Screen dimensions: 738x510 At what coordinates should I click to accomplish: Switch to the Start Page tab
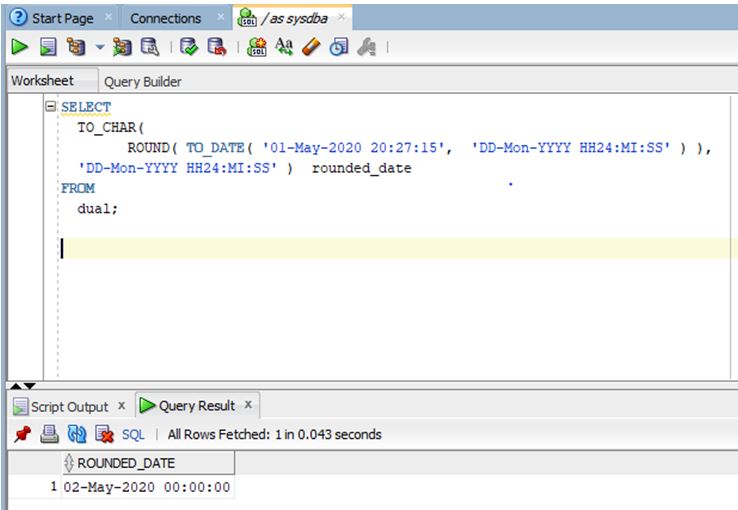pos(63,18)
